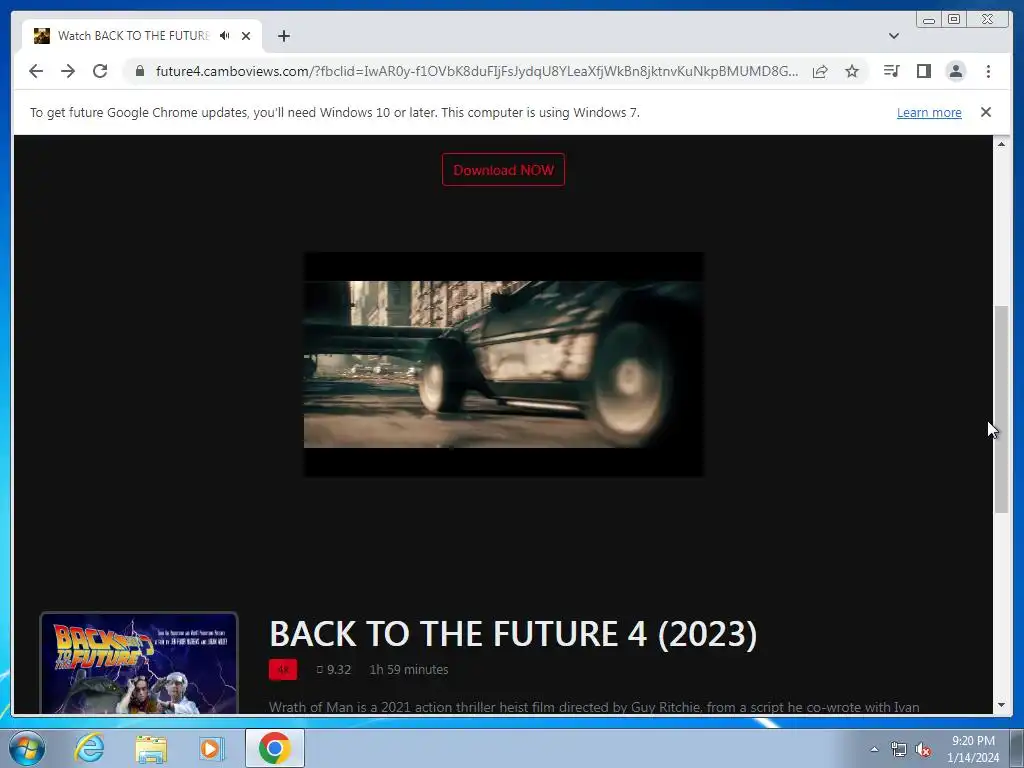This screenshot has height=768, width=1024.
Task: Click the Wrath of Man description text
Action: [594, 707]
